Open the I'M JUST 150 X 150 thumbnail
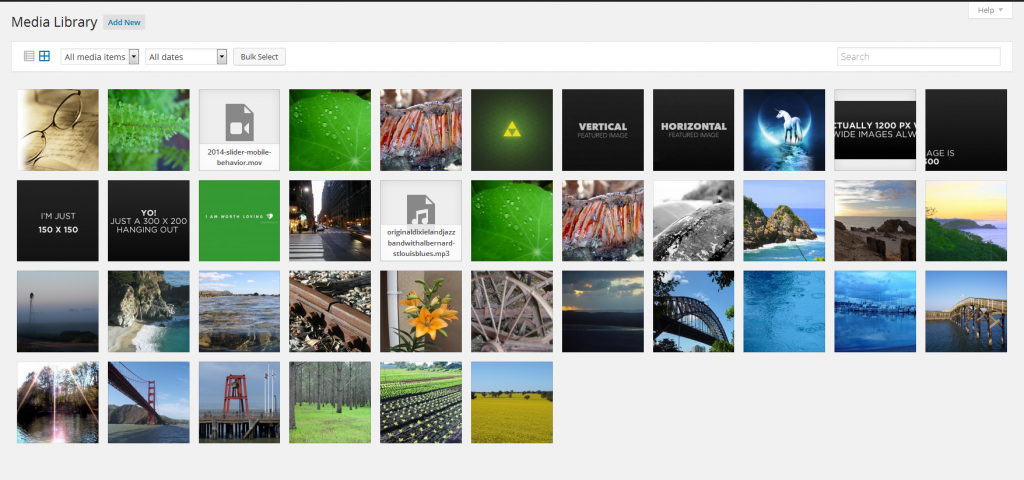Viewport: 1024px width, 480px height. point(57,221)
